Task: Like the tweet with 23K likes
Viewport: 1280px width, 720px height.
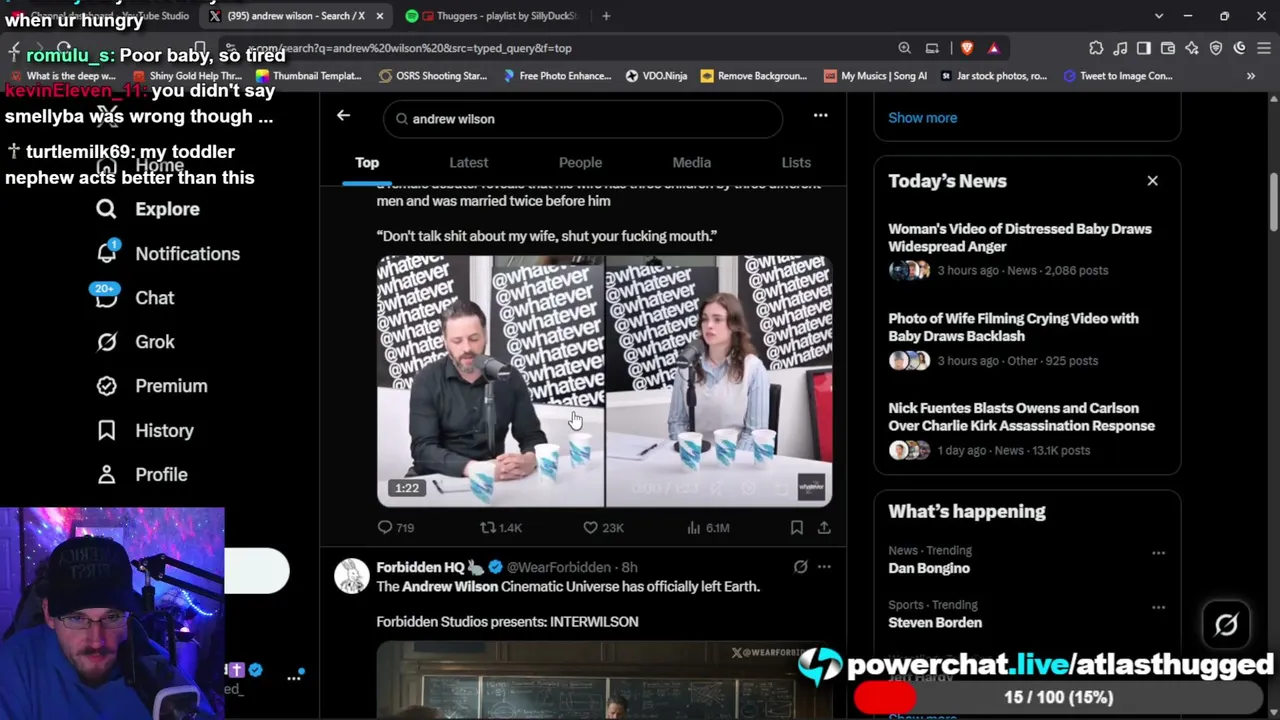Action: click(x=603, y=527)
